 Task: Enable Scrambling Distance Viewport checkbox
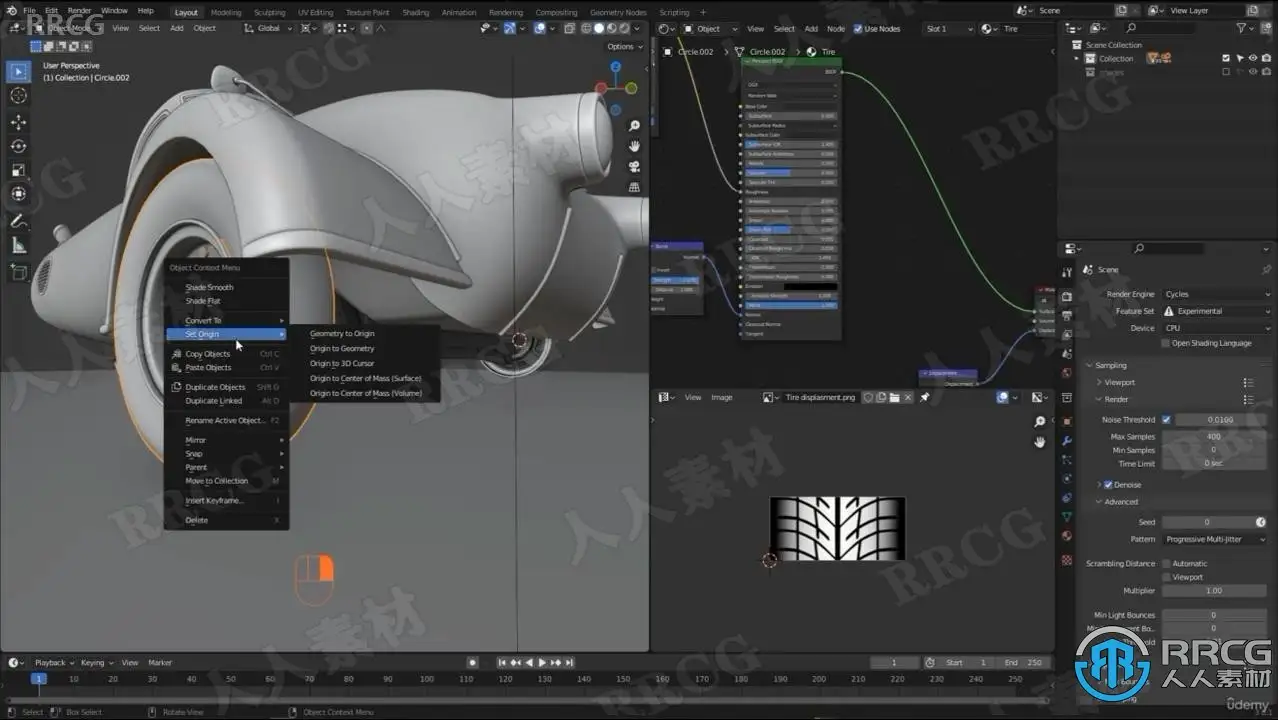[1166, 577]
